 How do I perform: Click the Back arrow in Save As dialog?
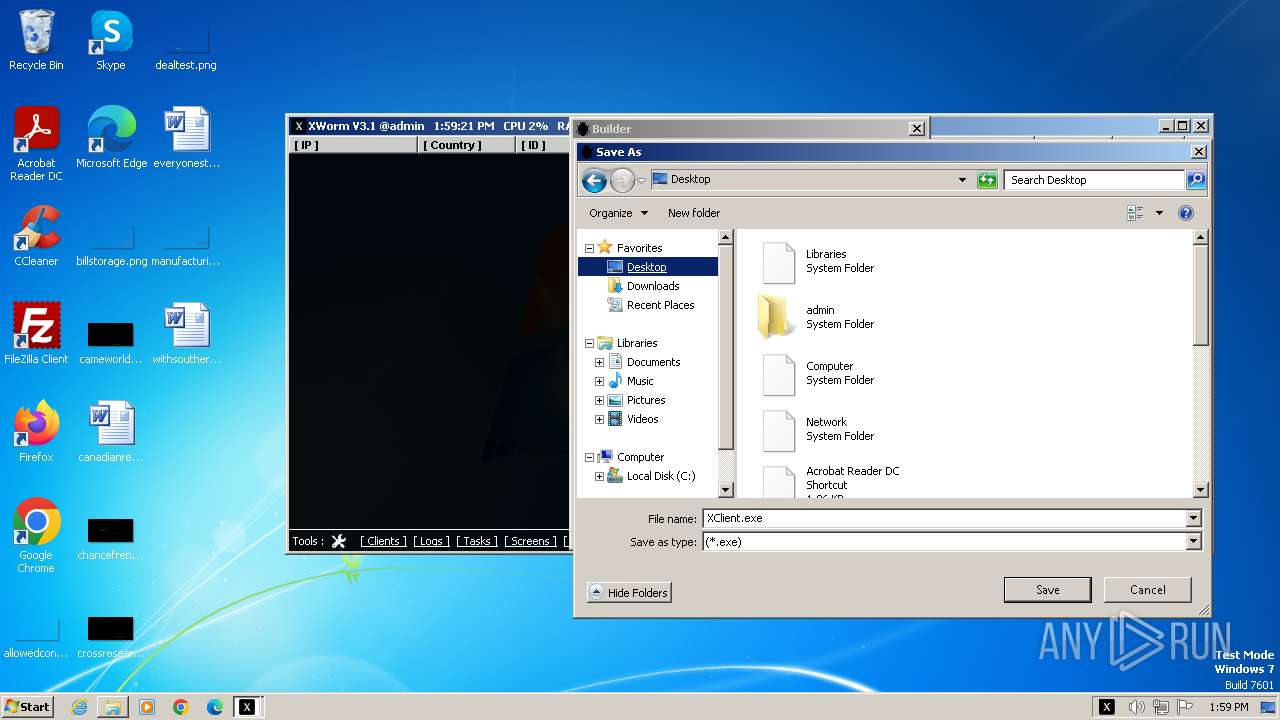point(594,180)
